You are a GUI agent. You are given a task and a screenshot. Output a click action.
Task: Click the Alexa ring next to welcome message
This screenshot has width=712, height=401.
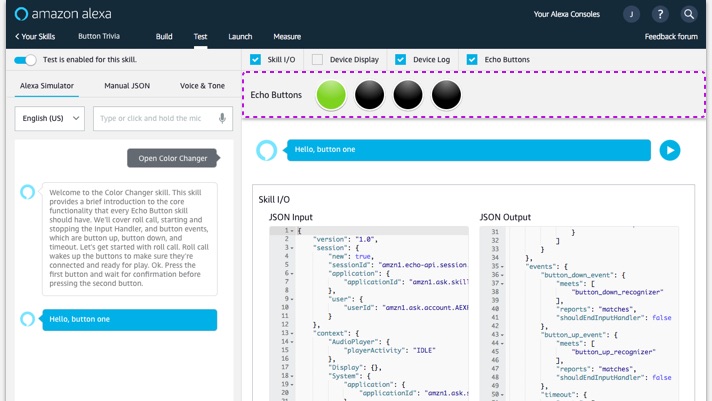[x=28, y=192]
